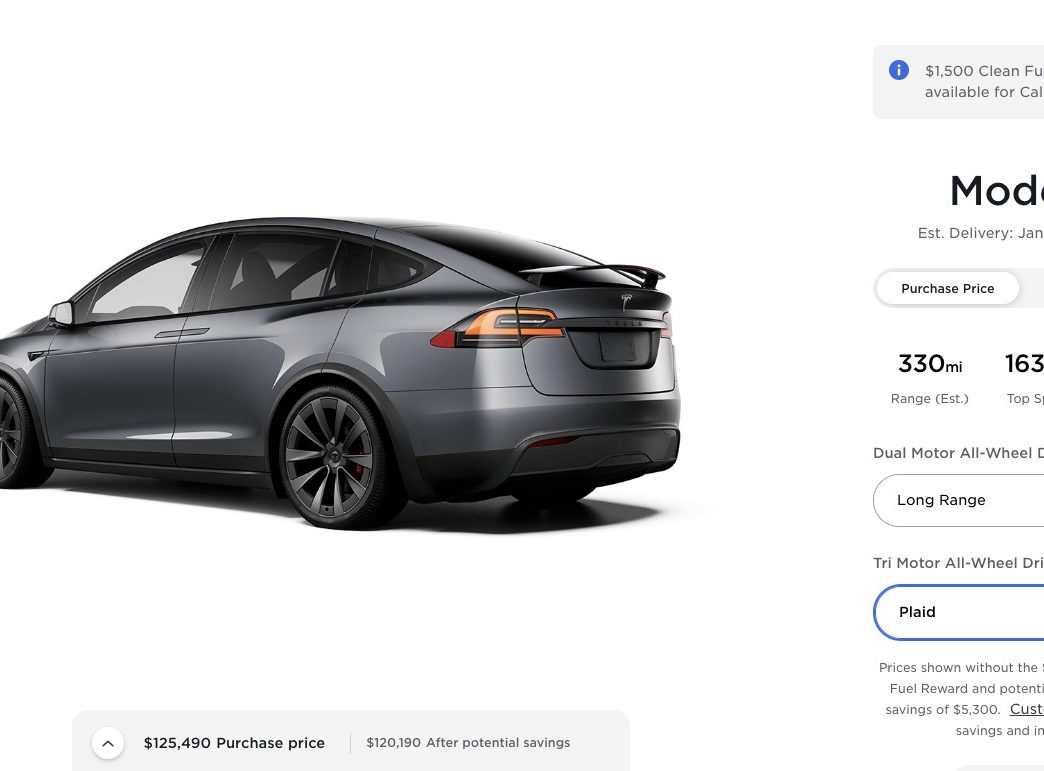1044x771 pixels.
Task: Click the $125,490 Purchase price text
Action: 234,743
